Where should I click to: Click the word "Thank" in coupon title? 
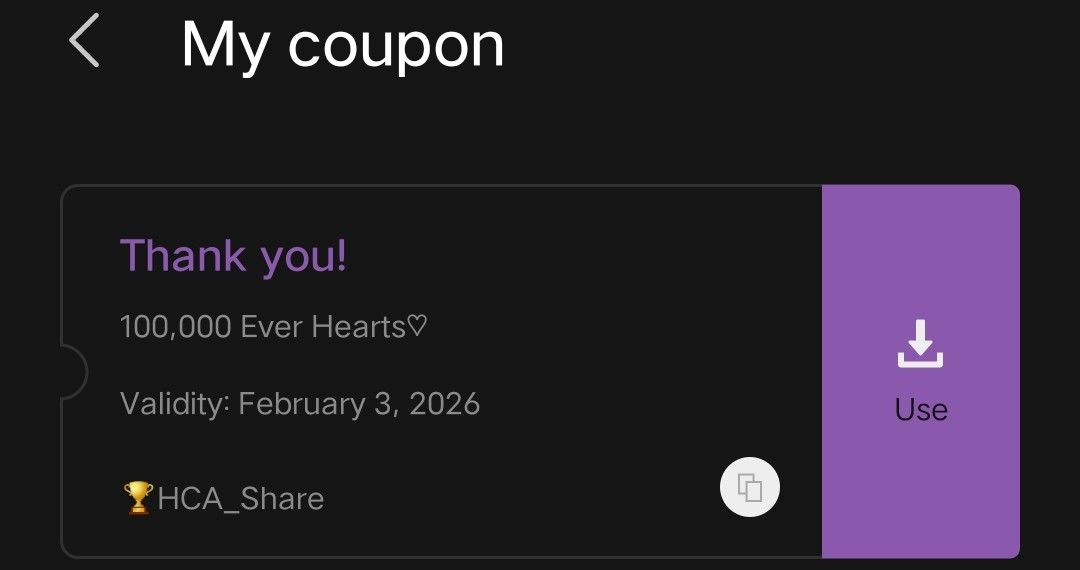click(x=183, y=256)
